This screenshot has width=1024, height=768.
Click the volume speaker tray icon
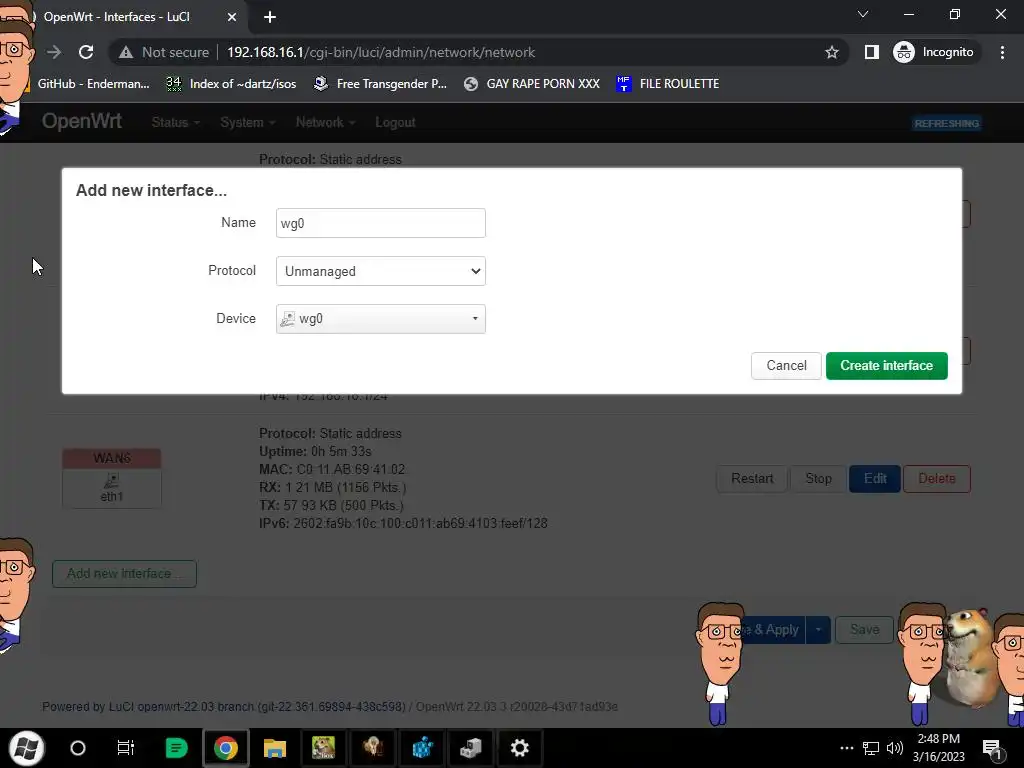(895, 748)
